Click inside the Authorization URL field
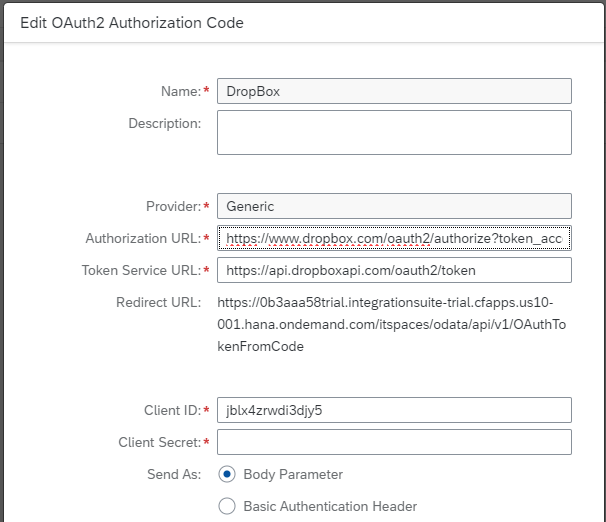The height and width of the screenshot is (522, 606). tap(393, 238)
